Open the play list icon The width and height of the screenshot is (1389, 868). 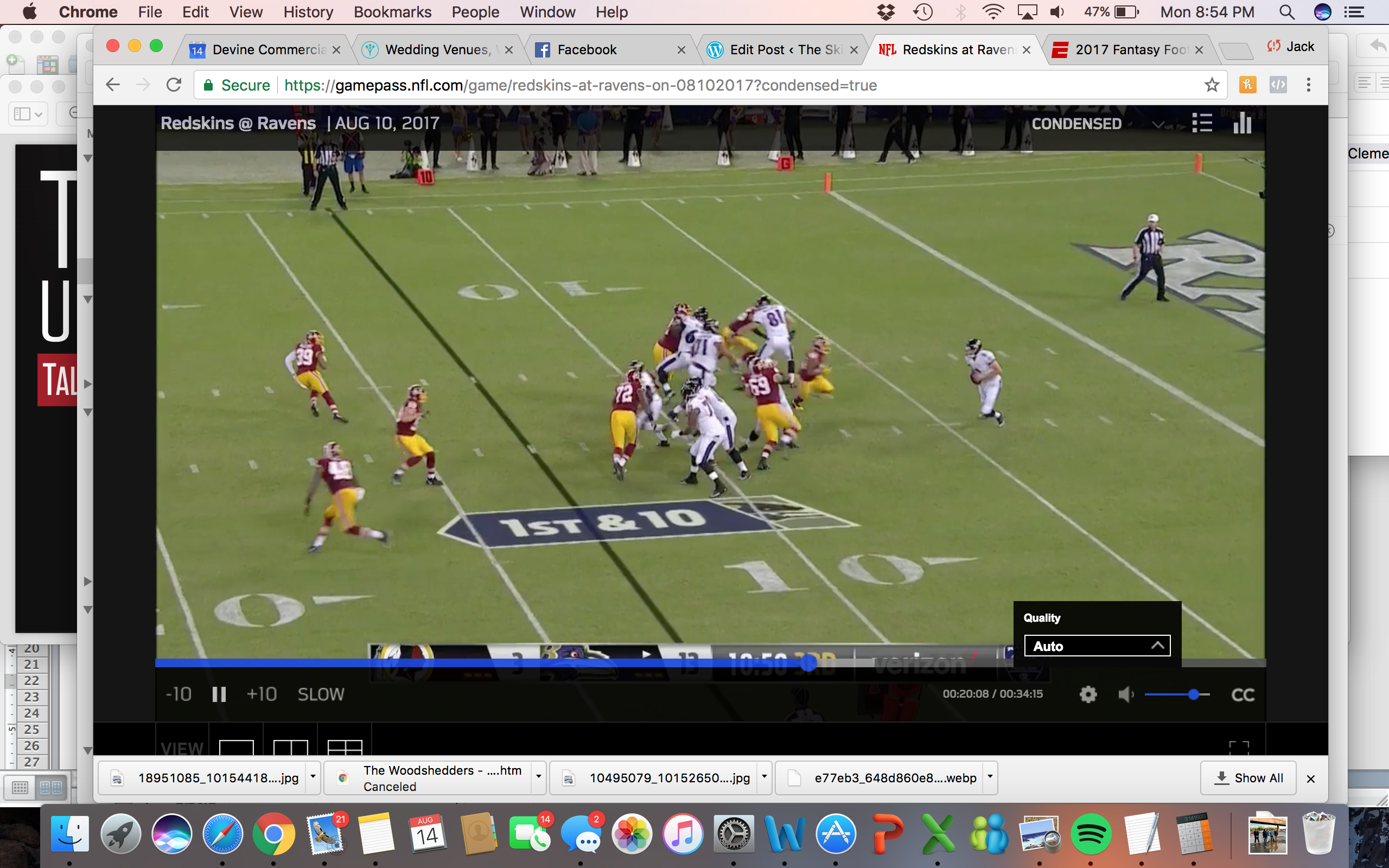(x=1202, y=123)
